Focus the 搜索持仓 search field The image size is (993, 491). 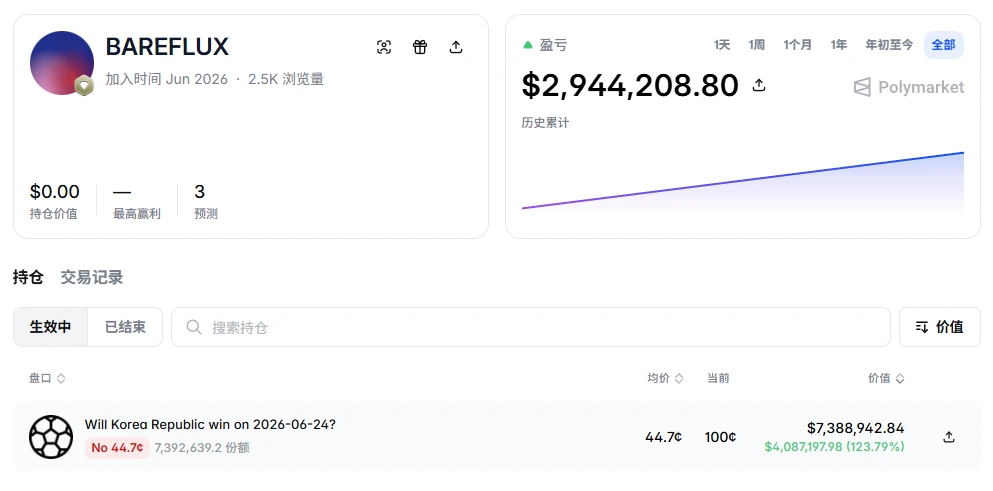coord(531,327)
